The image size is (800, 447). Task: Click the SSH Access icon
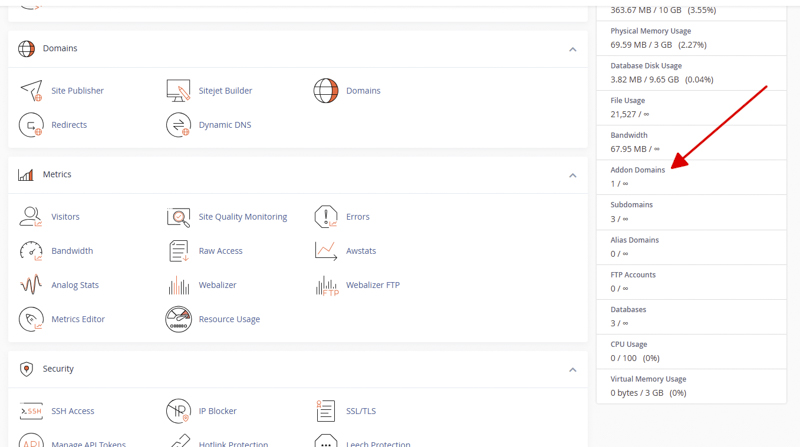(x=31, y=411)
